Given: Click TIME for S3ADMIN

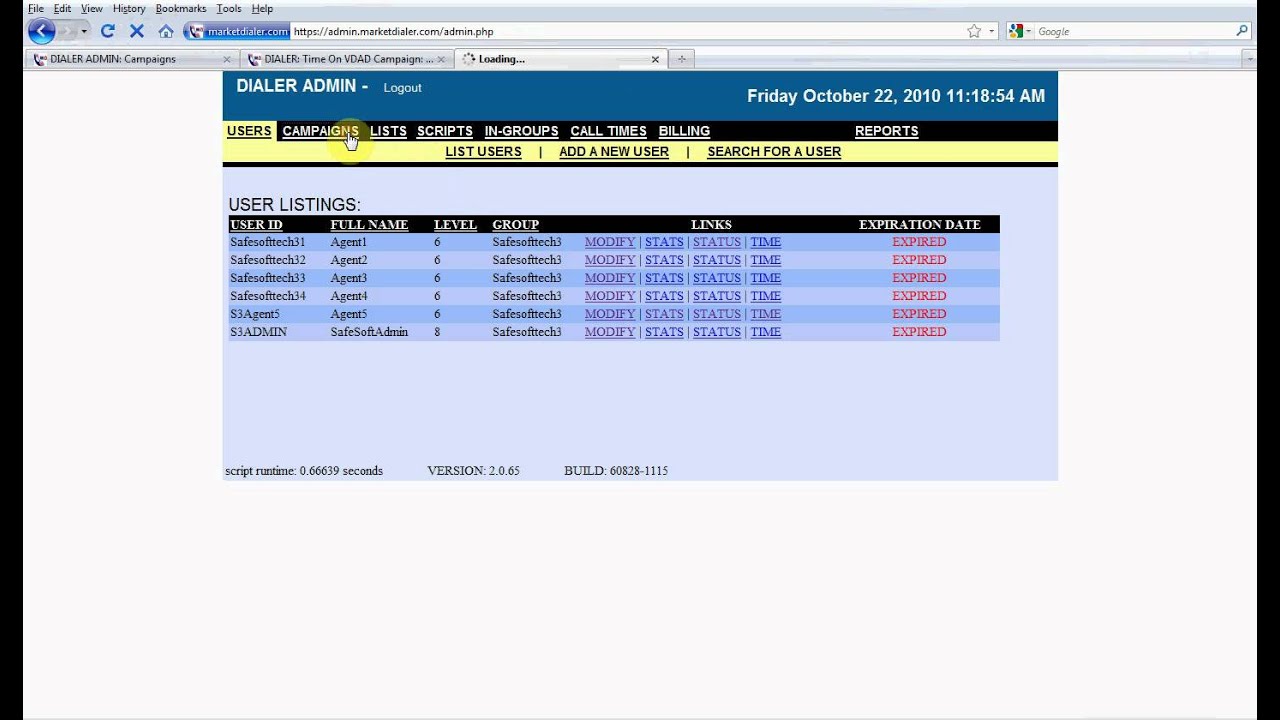Looking at the screenshot, I should tap(765, 332).
